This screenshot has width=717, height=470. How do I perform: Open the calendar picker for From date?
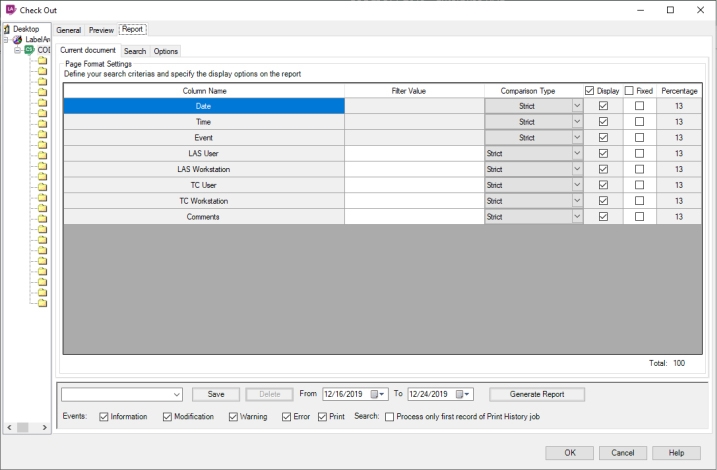(x=378, y=394)
